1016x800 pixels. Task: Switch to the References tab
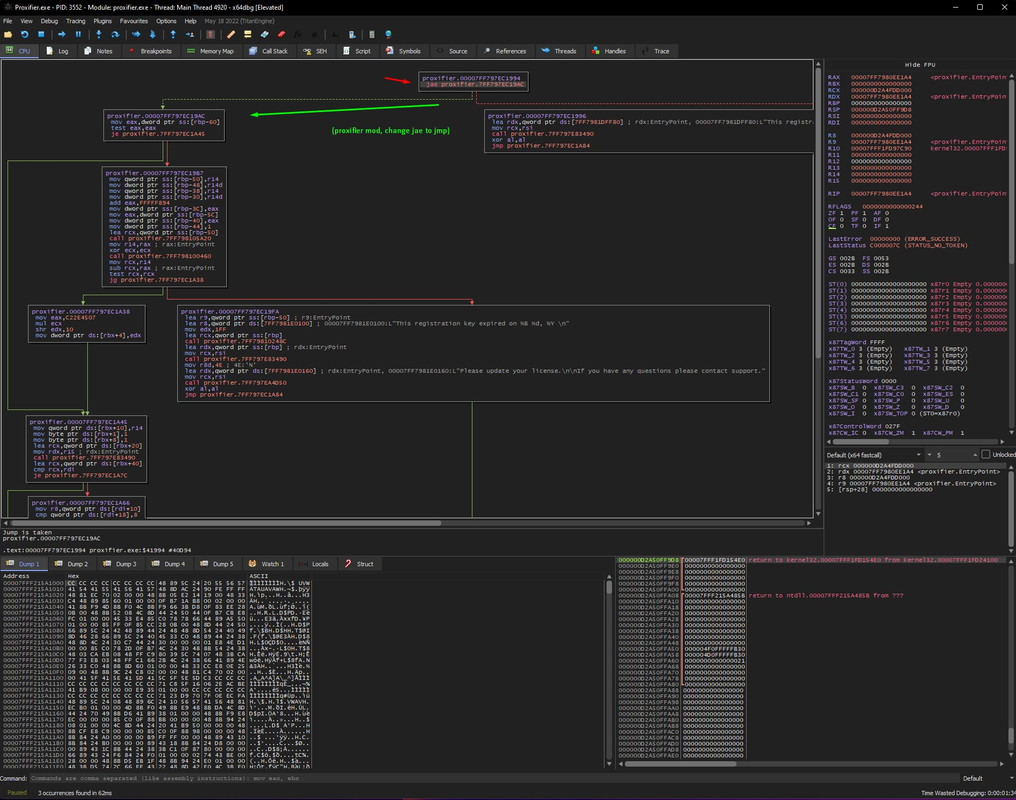[505, 51]
